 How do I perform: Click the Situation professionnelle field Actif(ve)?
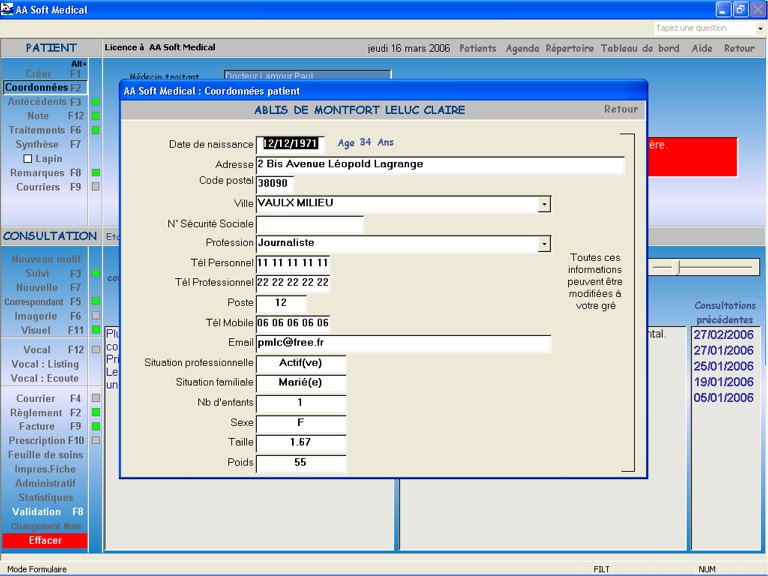tap(301, 363)
